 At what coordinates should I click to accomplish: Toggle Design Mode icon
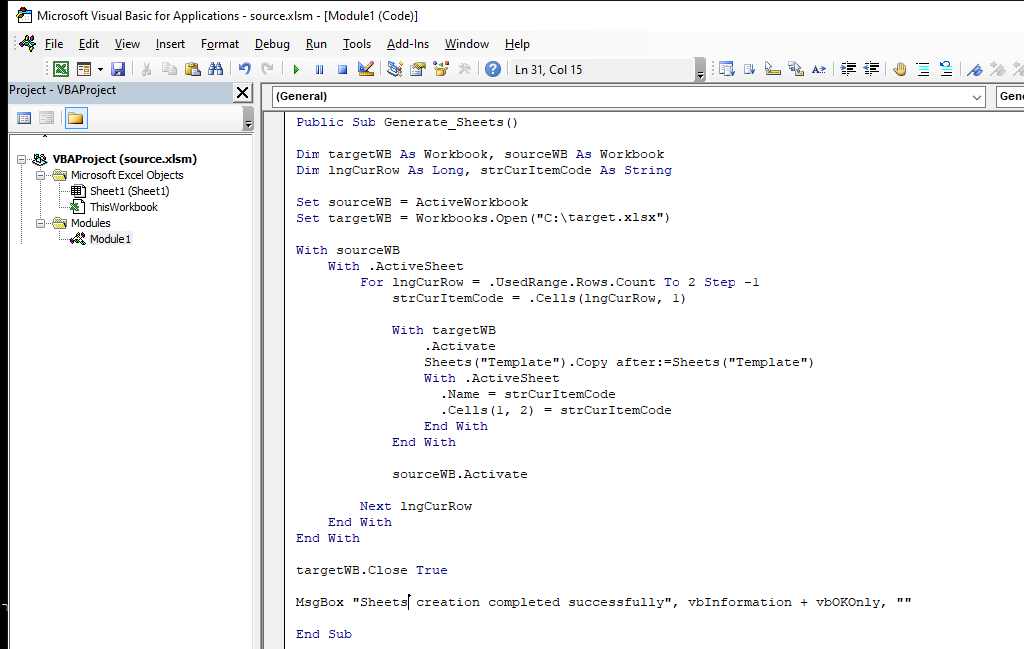[365, 69]
